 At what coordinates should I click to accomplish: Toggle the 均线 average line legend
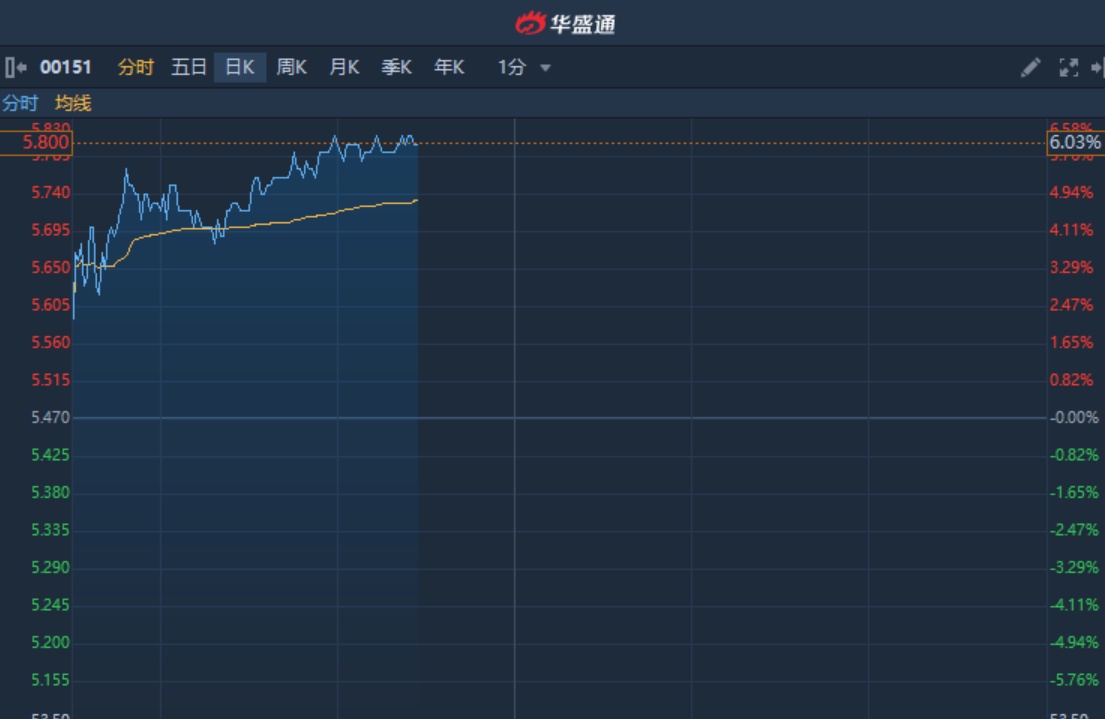tap(73, 103)
